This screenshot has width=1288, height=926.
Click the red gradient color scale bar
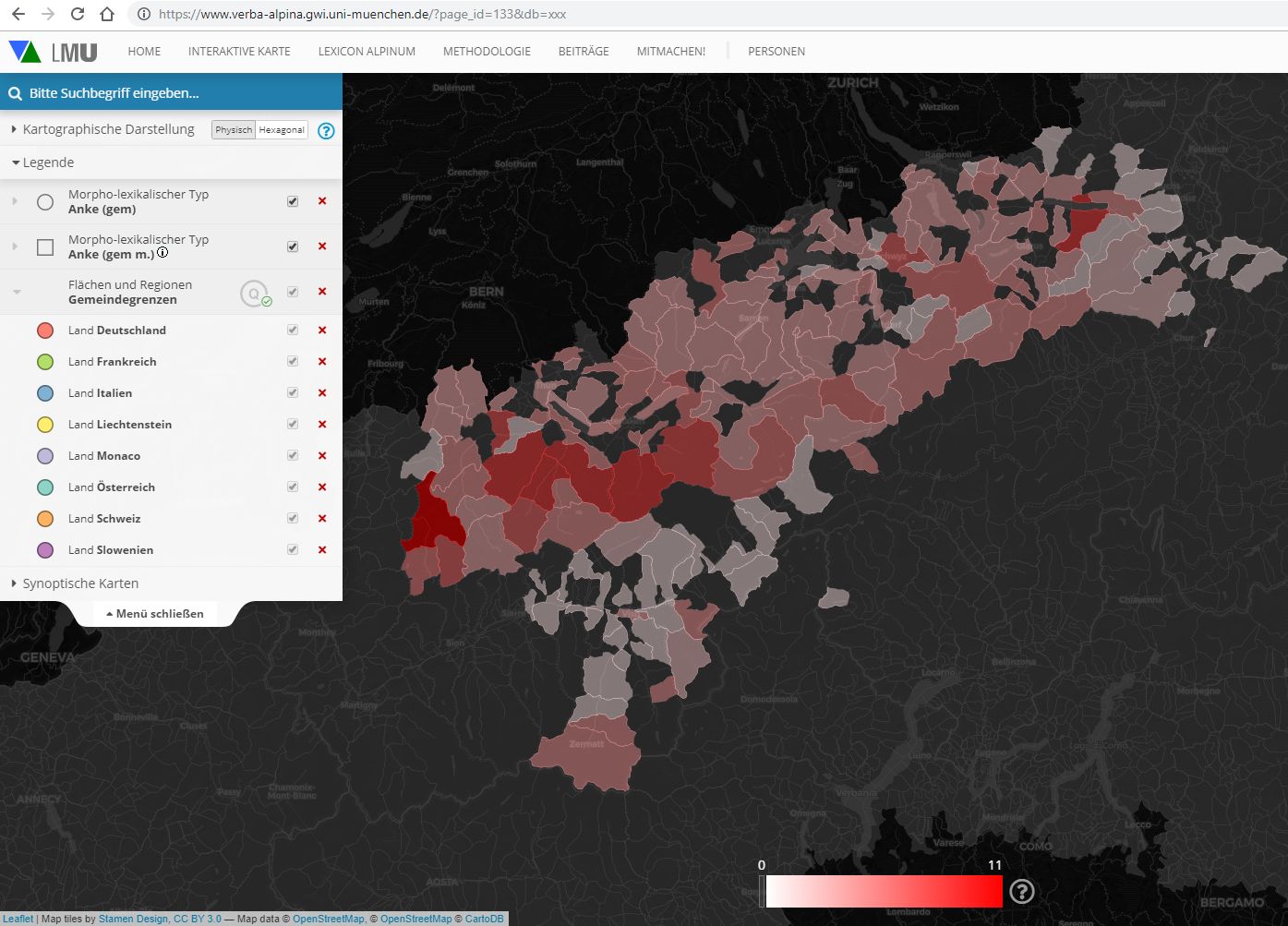(x=884, y=892)
